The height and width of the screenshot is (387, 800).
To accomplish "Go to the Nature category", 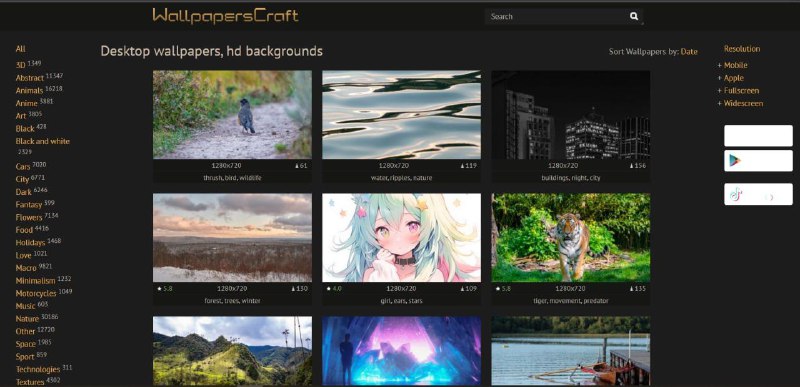I will tap(27, 319).
